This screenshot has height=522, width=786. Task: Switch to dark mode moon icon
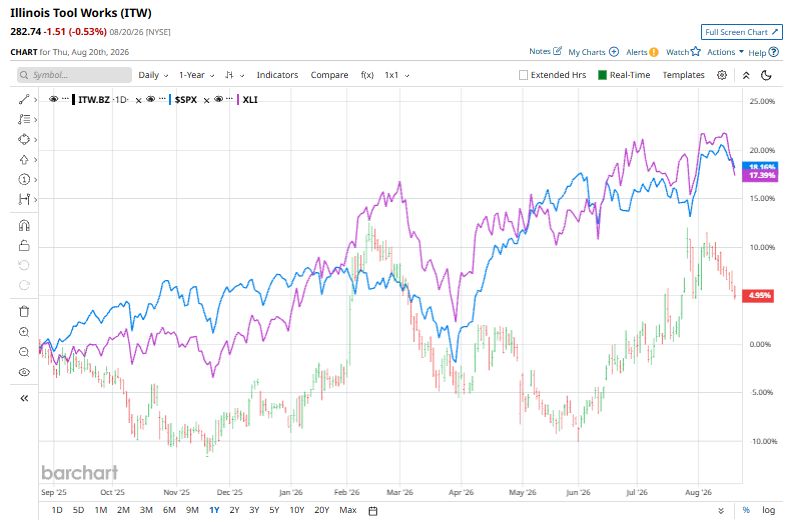click(x=766, y=75)
